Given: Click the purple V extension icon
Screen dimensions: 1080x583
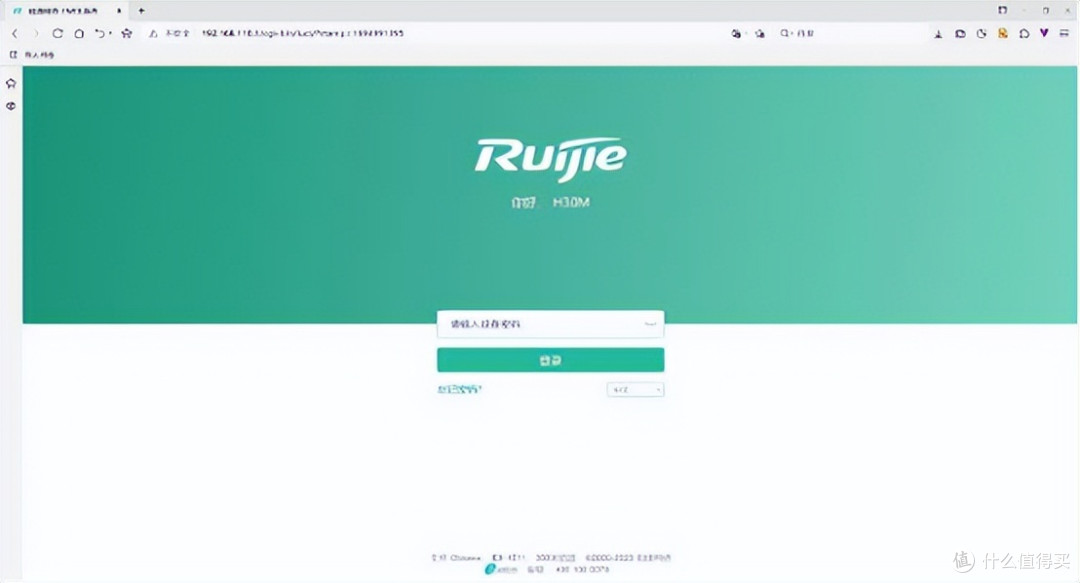Looking at the screenshot, I should point(1044,32).
